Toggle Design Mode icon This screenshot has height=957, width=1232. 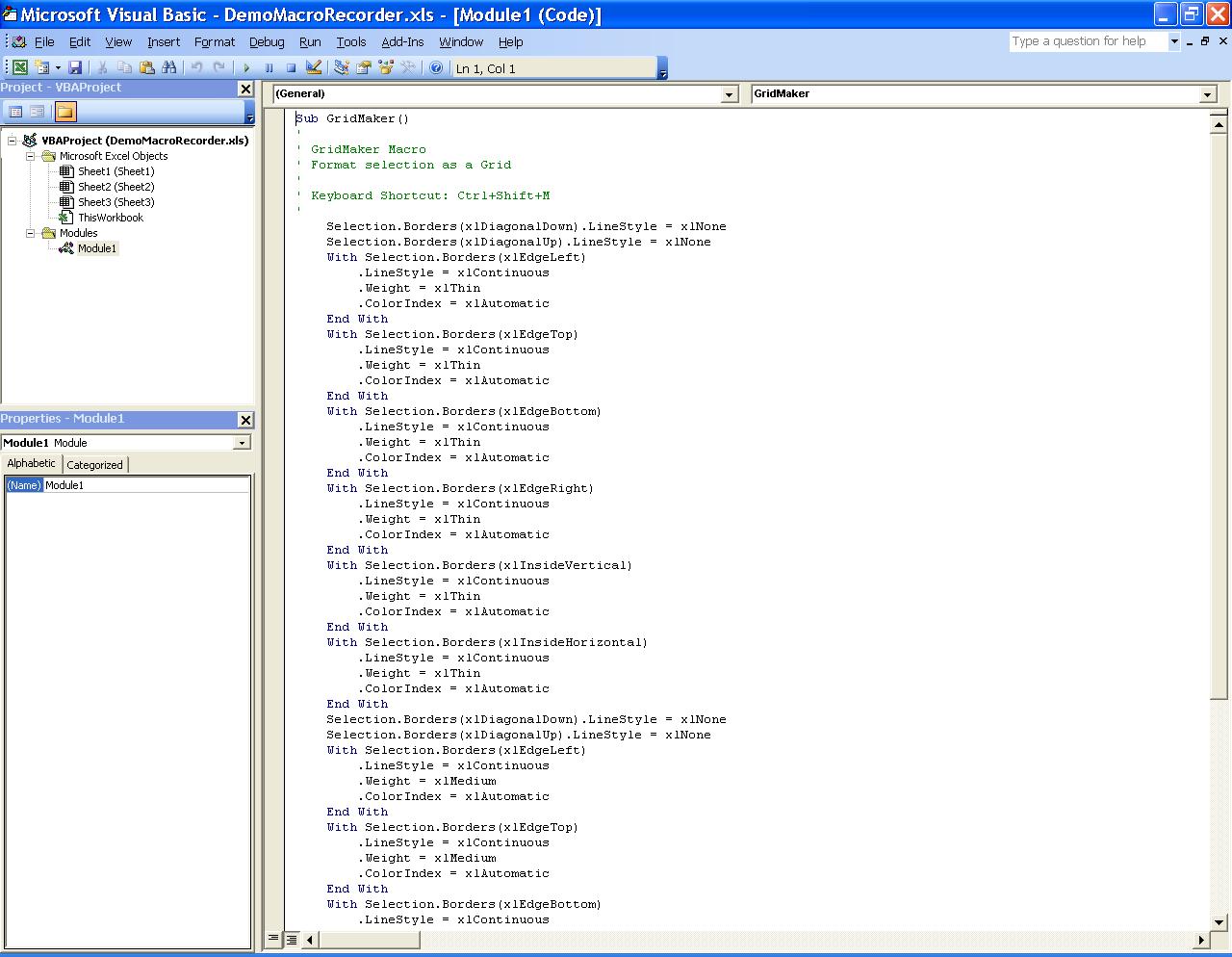pos(314,67)
